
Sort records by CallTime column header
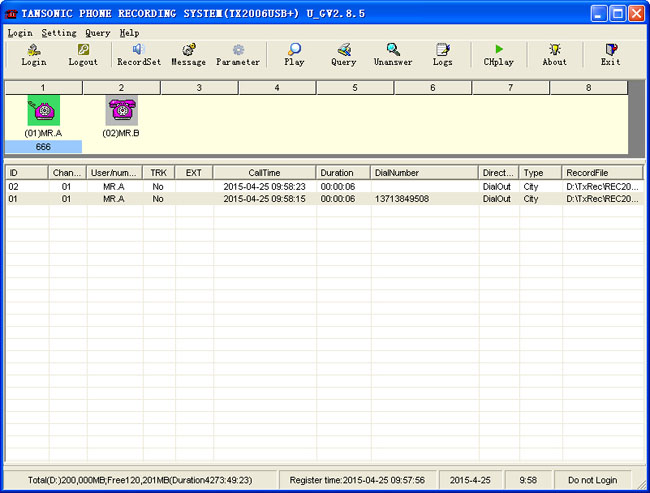264,173
